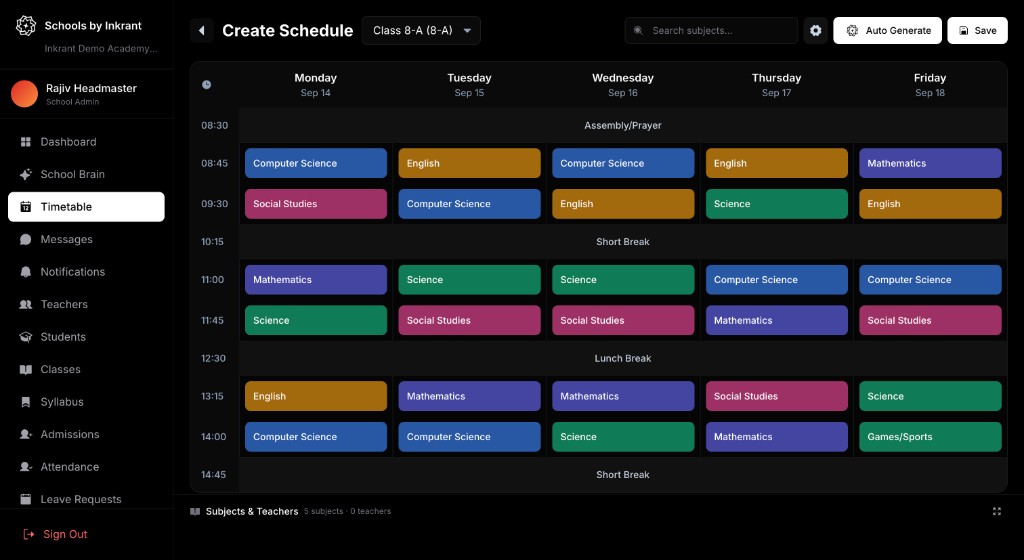Select Monday 09:30 Social Studies block
The width and height of the screenshot is (1024, 560).
coord(316,204)
